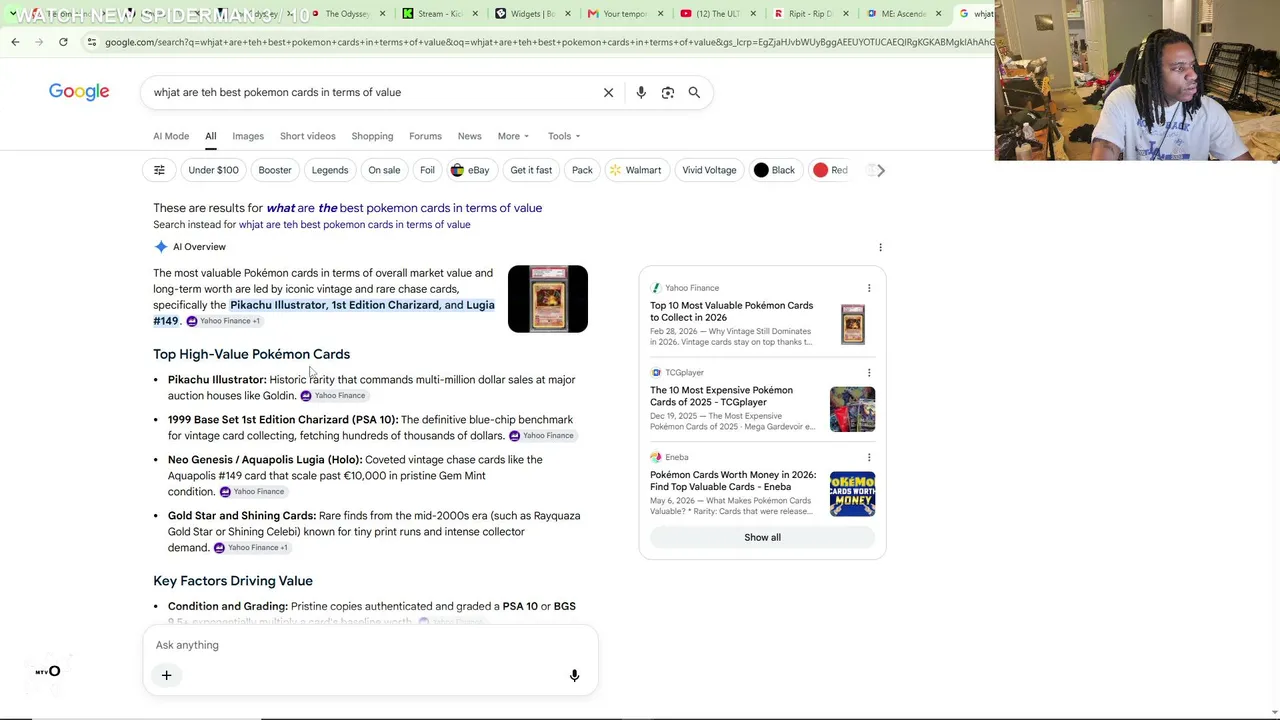
Task: Search instead for the original misspelled query
Action: [x=355, y=225]
